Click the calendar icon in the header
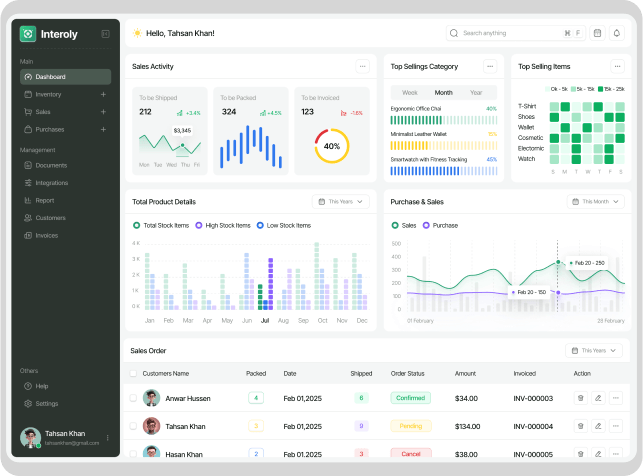The height and width of the screenshot is (476, 643). point(598,33)
